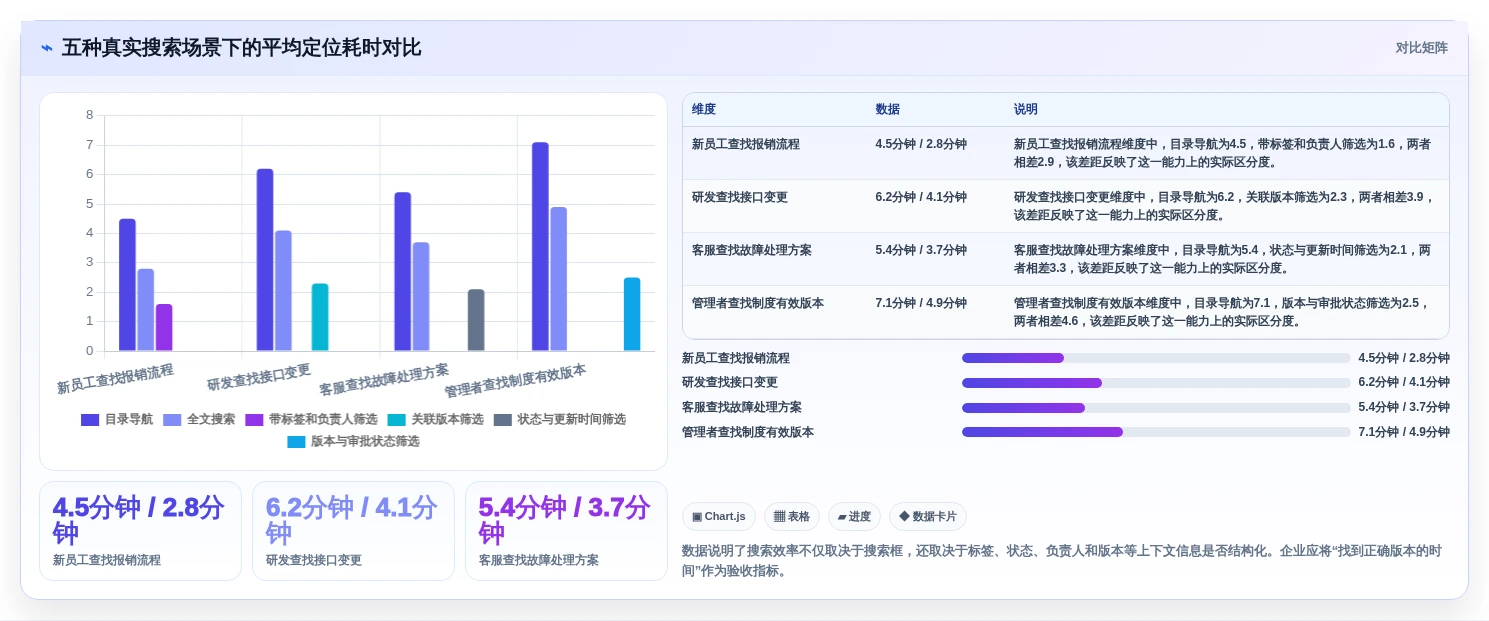Click the 数据 column header

point(888,110)
